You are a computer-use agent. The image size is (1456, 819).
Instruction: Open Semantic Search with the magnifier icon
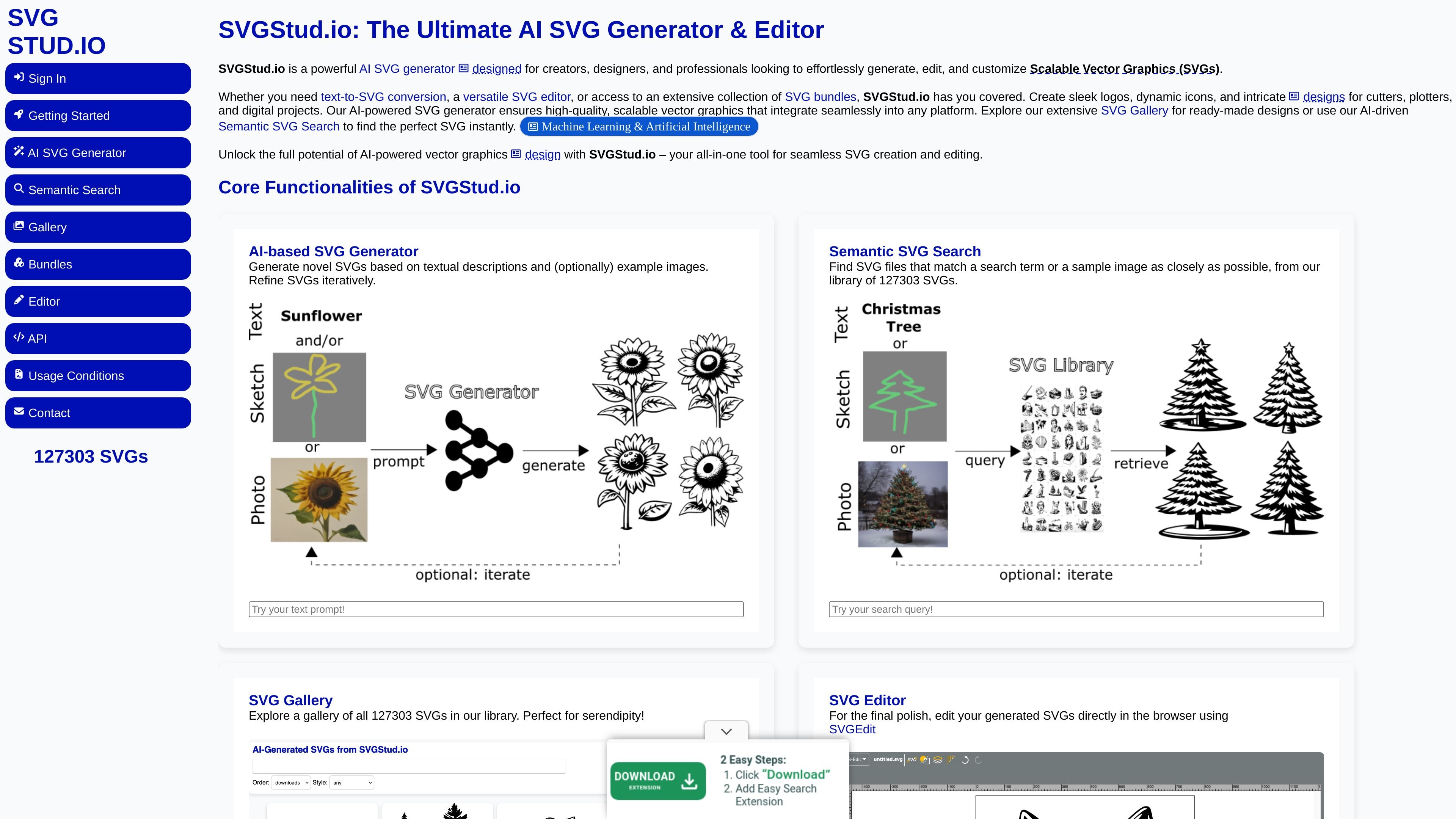click(x=98, y=190)
